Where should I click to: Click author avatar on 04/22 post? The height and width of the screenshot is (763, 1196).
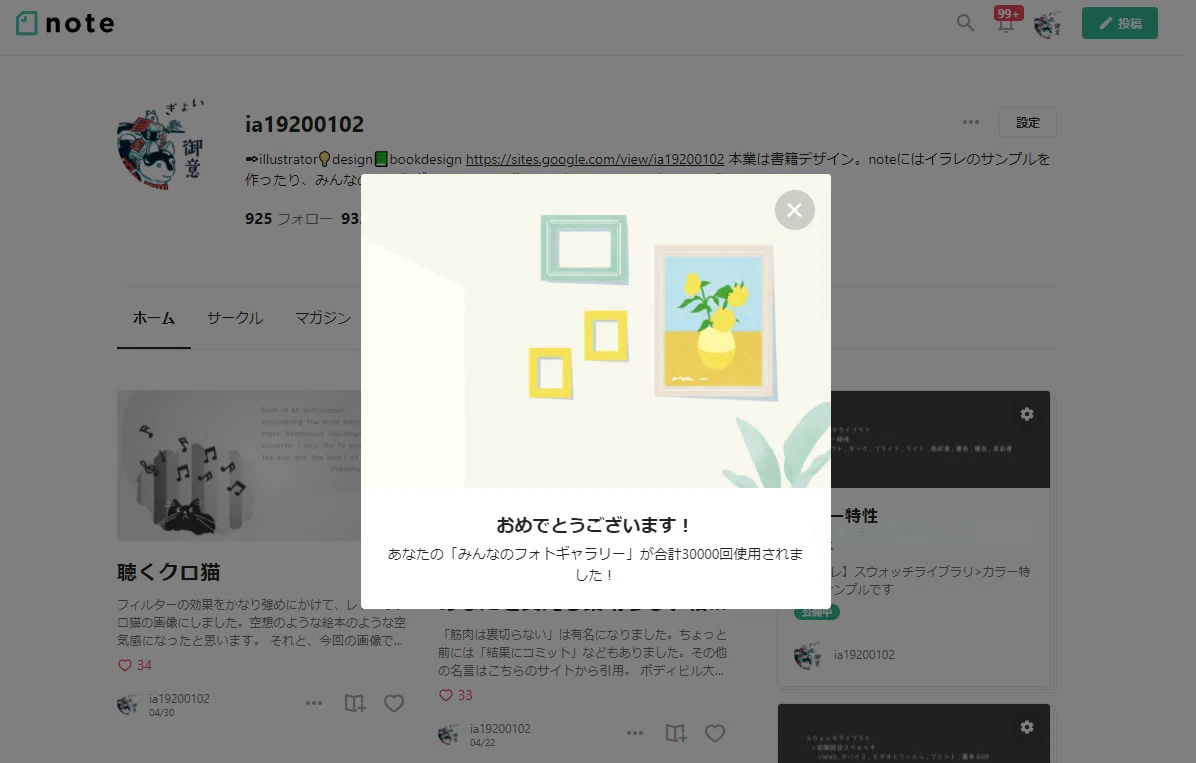448,734
